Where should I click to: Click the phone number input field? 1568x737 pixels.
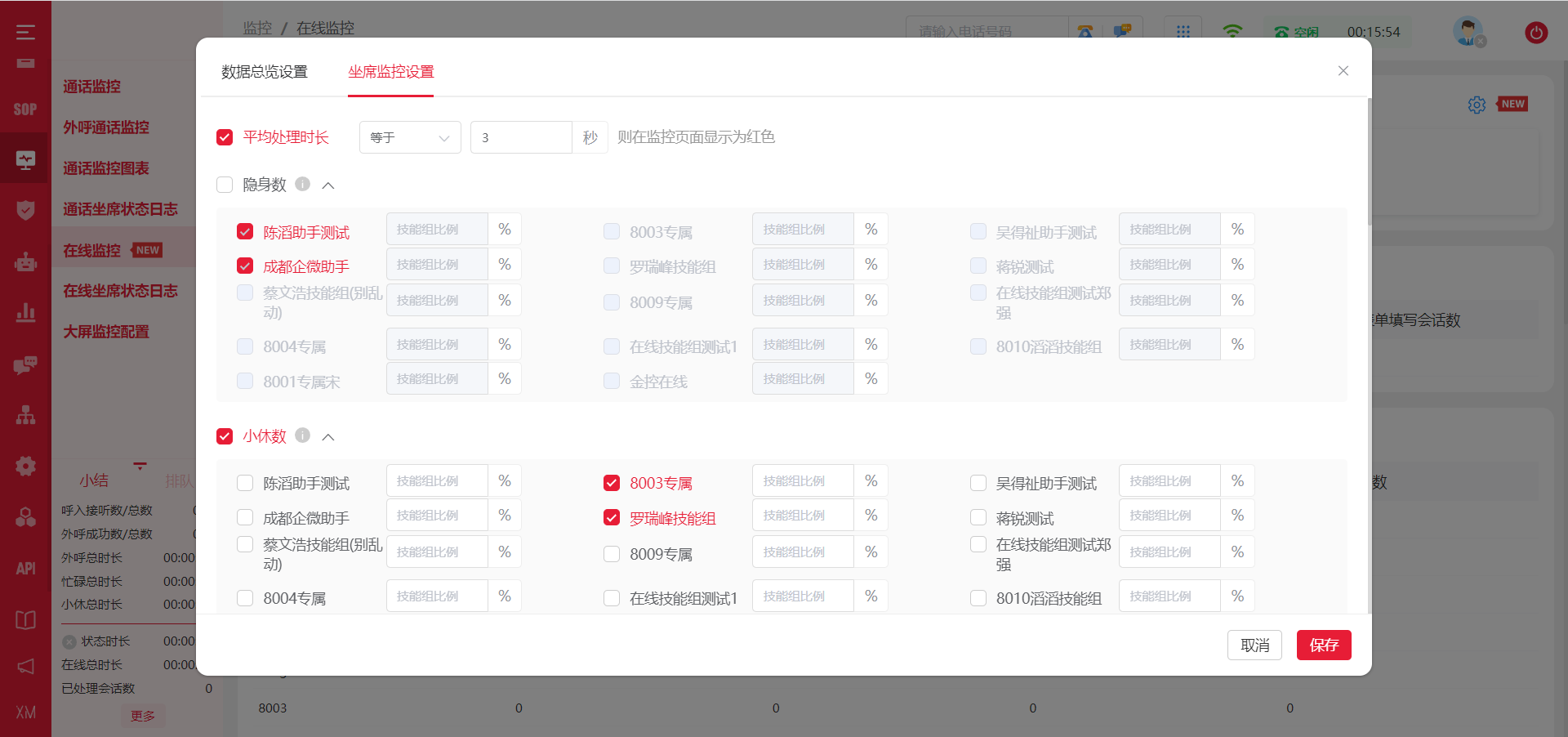coord(987,32)
